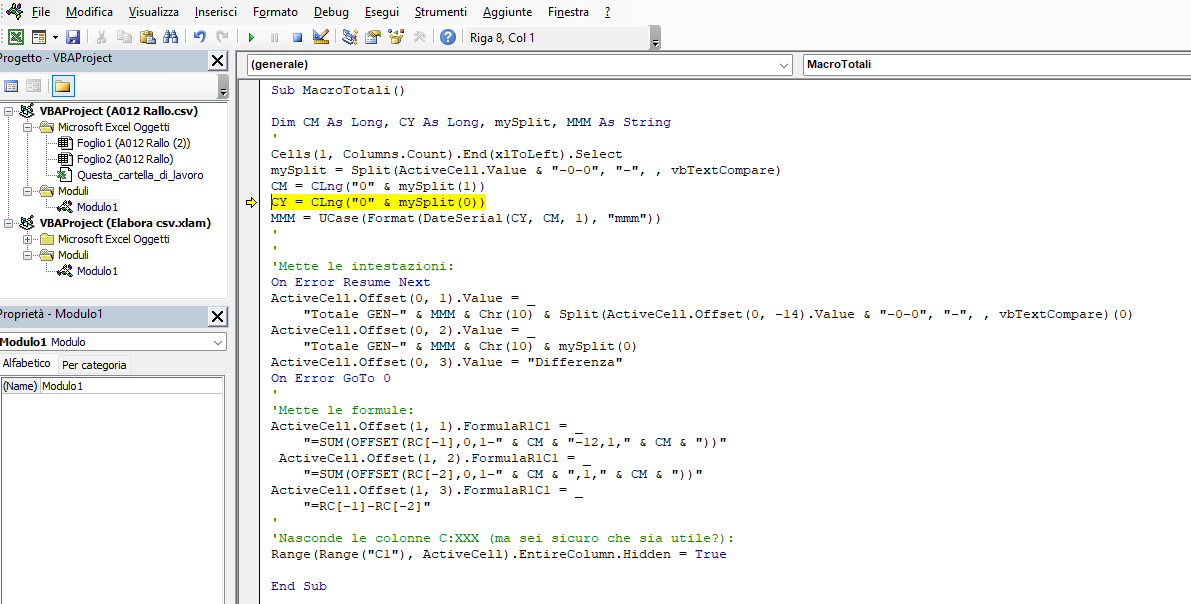
Task: Click the (Name) property value Modulo1
Action: coord(131,386)
